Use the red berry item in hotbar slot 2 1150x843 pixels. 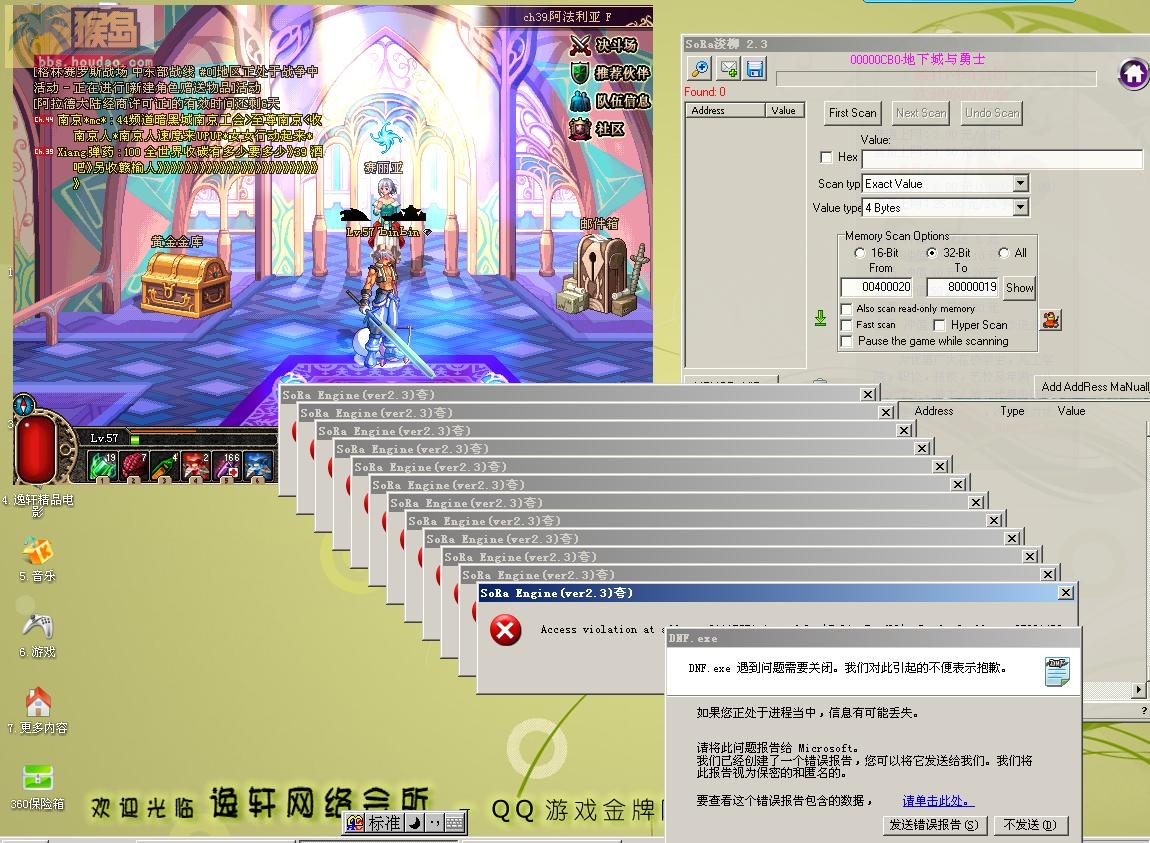(x=133, y=466)
